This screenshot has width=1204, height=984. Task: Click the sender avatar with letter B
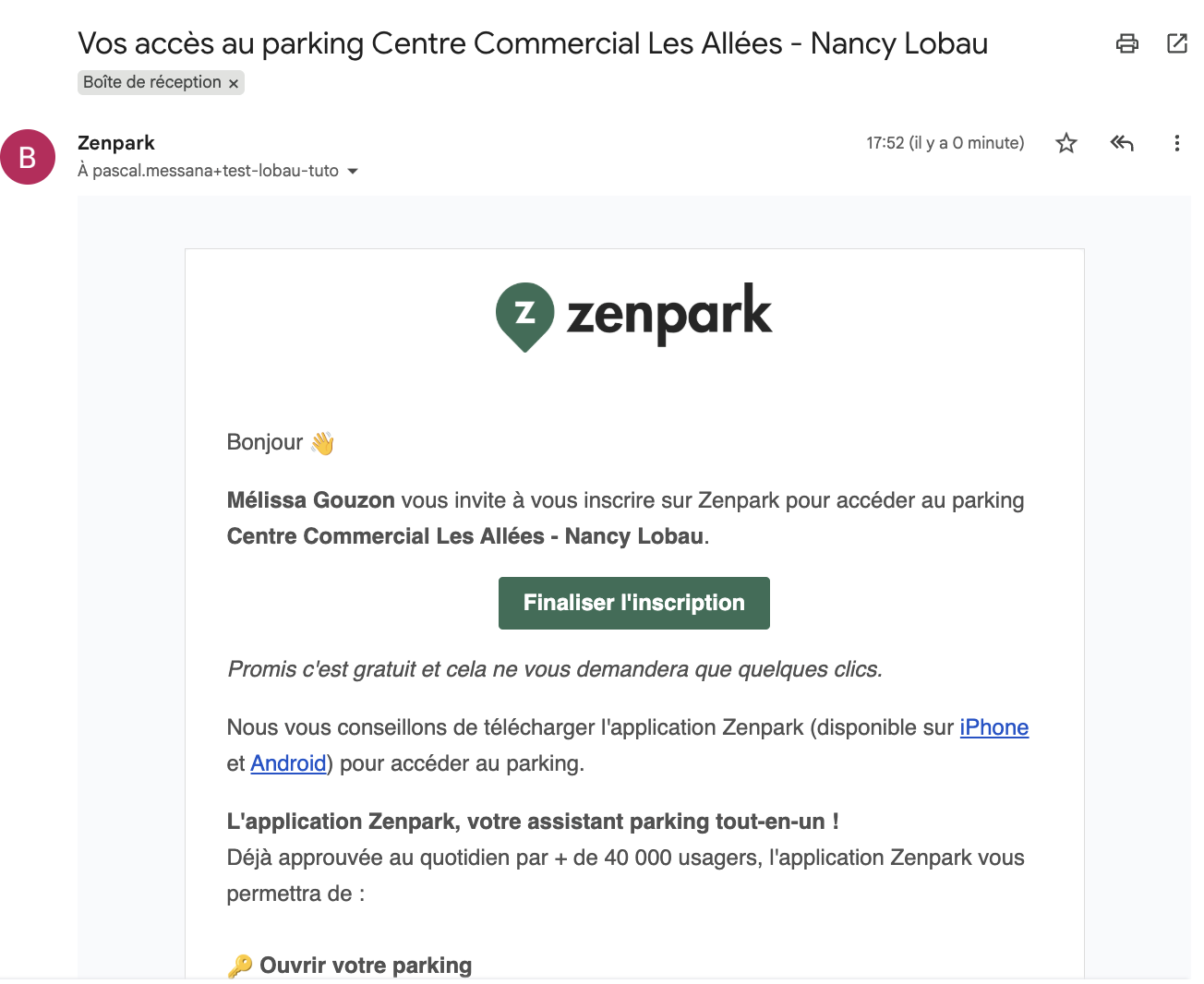(x=28, y=157)
